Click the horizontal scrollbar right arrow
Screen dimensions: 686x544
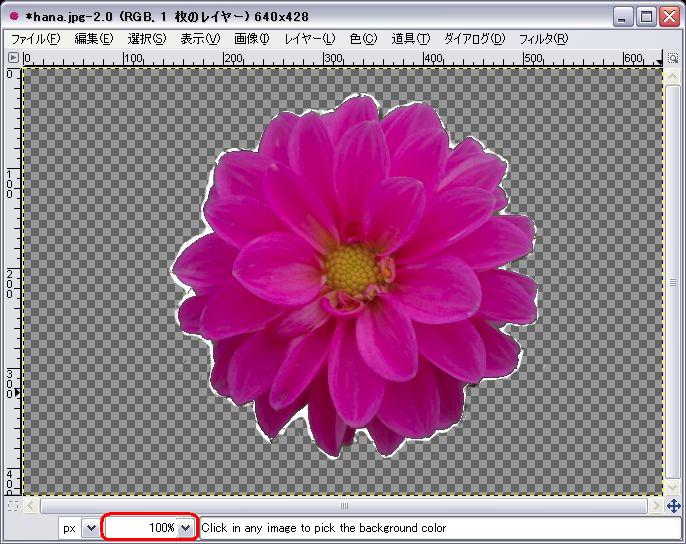[656, 506]
